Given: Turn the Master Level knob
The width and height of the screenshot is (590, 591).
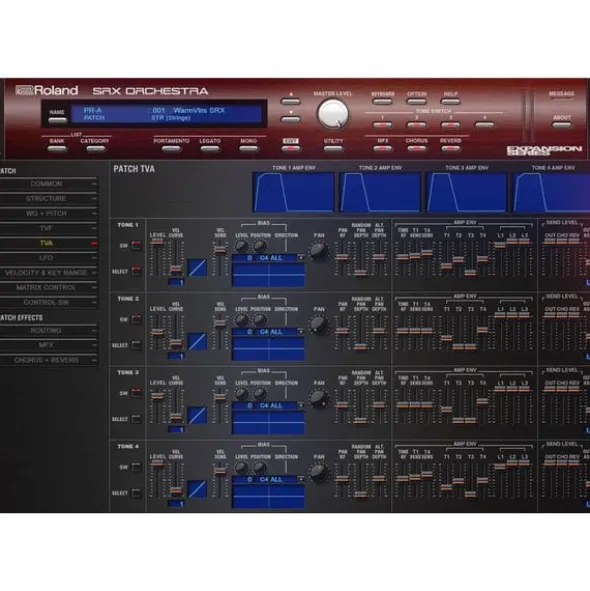Looking at the screenshot, I should (333, 114).
